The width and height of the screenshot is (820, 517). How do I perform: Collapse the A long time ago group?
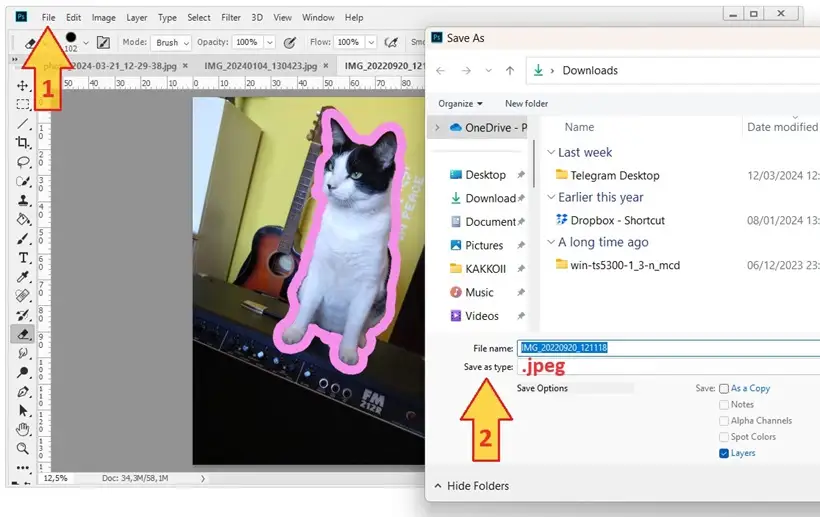click(x=551, y=242)
